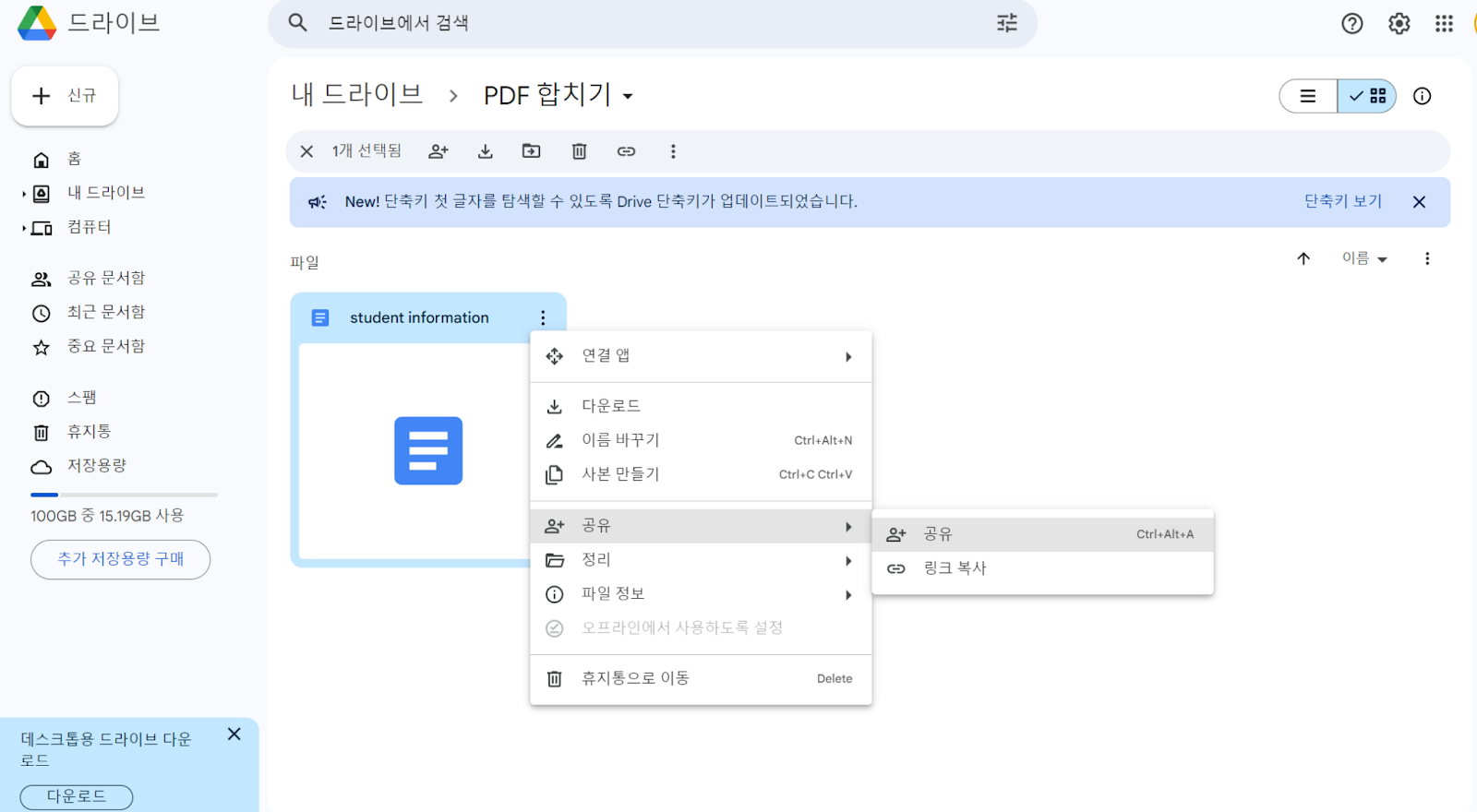Choose 휴지통으로 이동 from the context menu
Image resolution: width=1477 pixels, height=812 pixels.
point(701,678)
